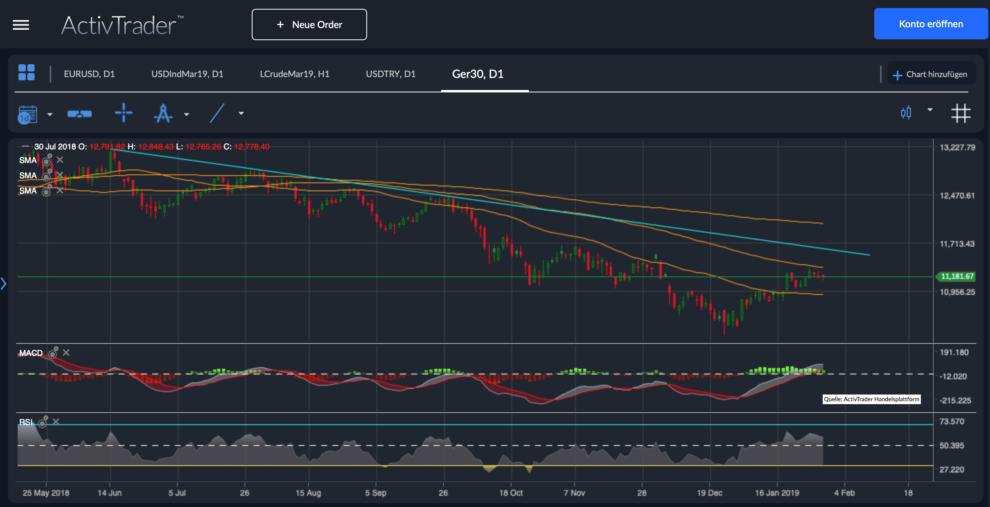The width and height of the screenshot is (990, 507).
Task: Remove the second SMA indicator
Action: (x=60, y=175)
